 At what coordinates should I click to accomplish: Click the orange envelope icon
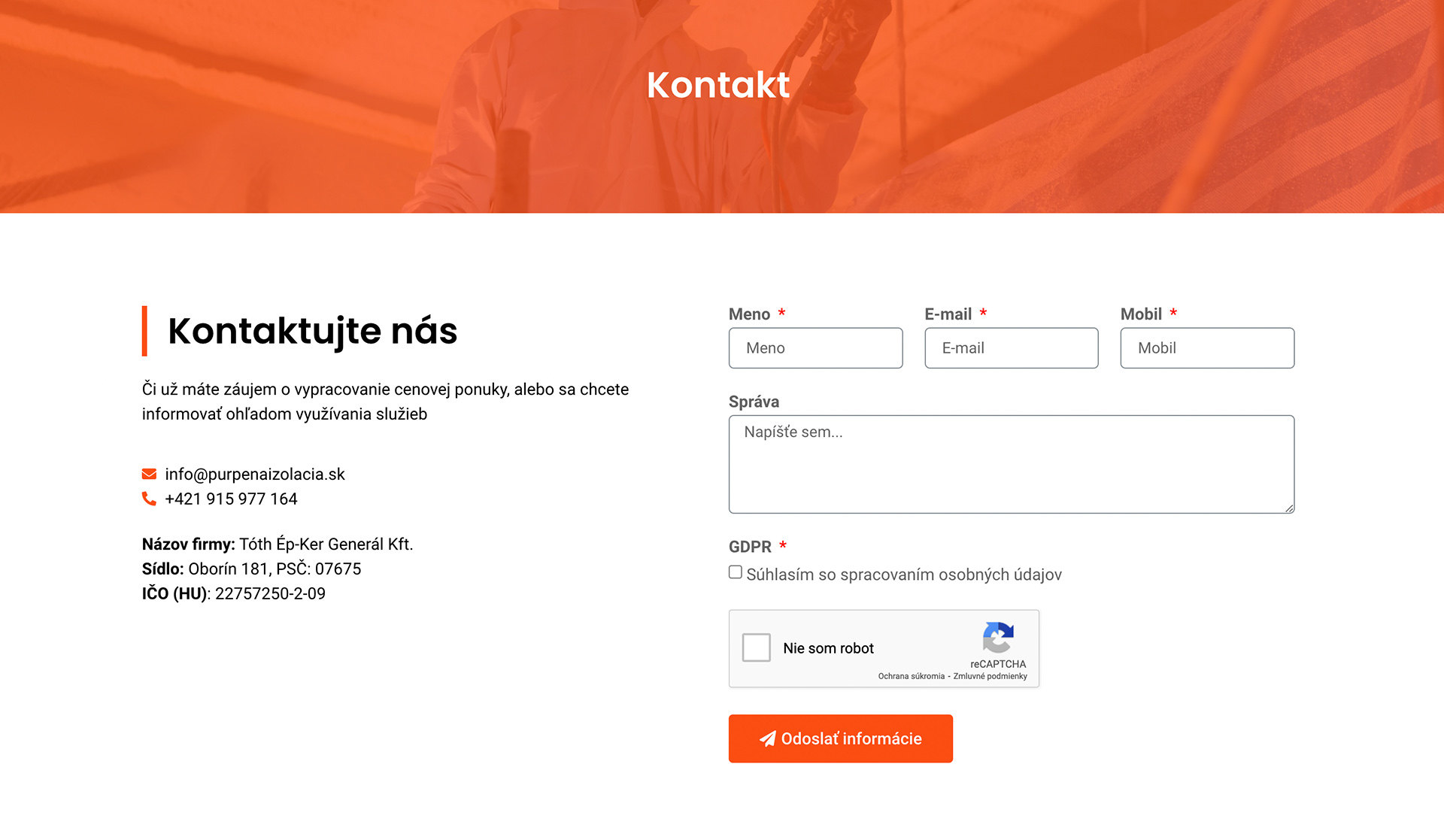[x=149, y=474]
